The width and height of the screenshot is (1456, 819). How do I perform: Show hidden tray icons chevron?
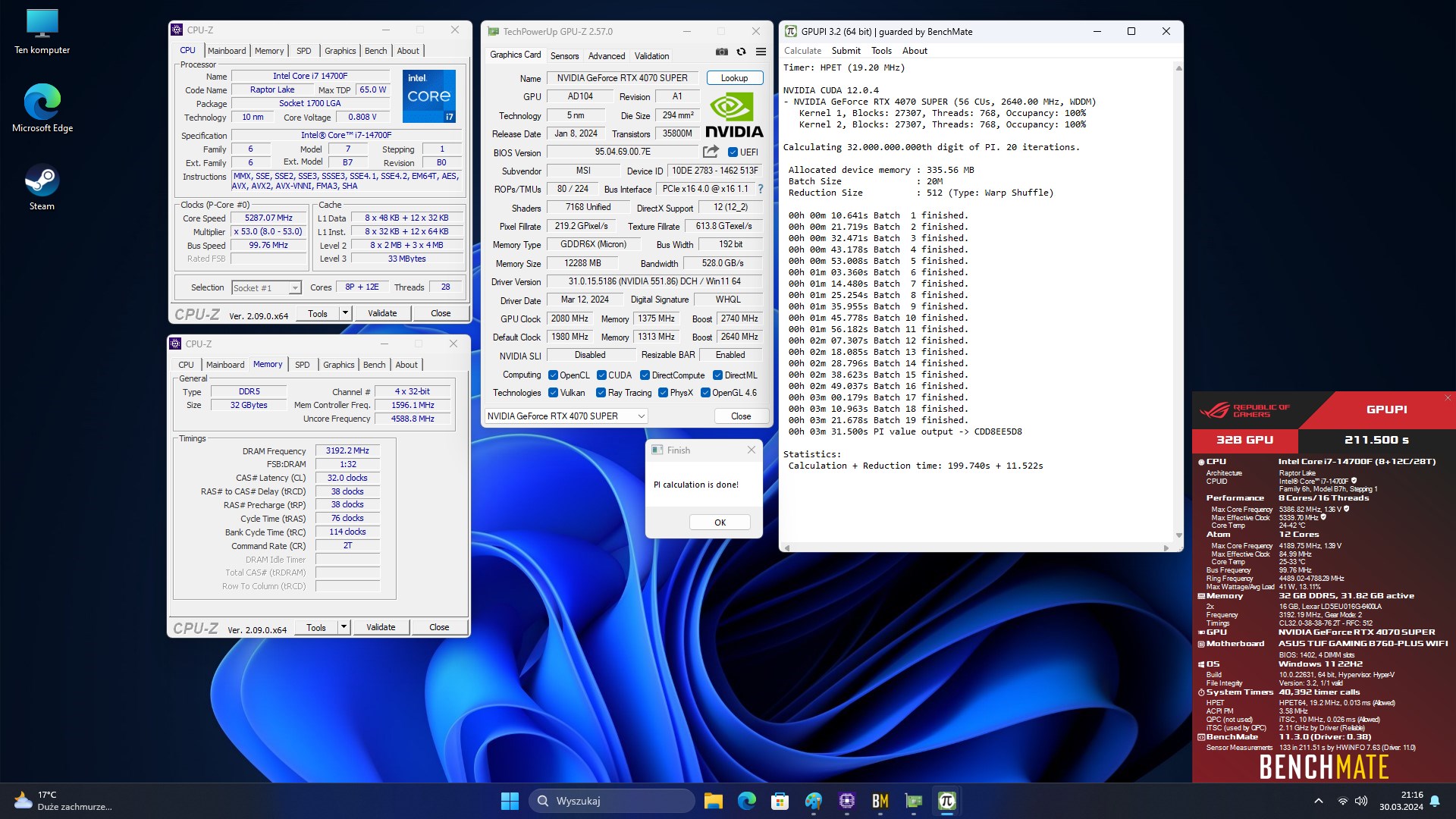[1318, 801]
